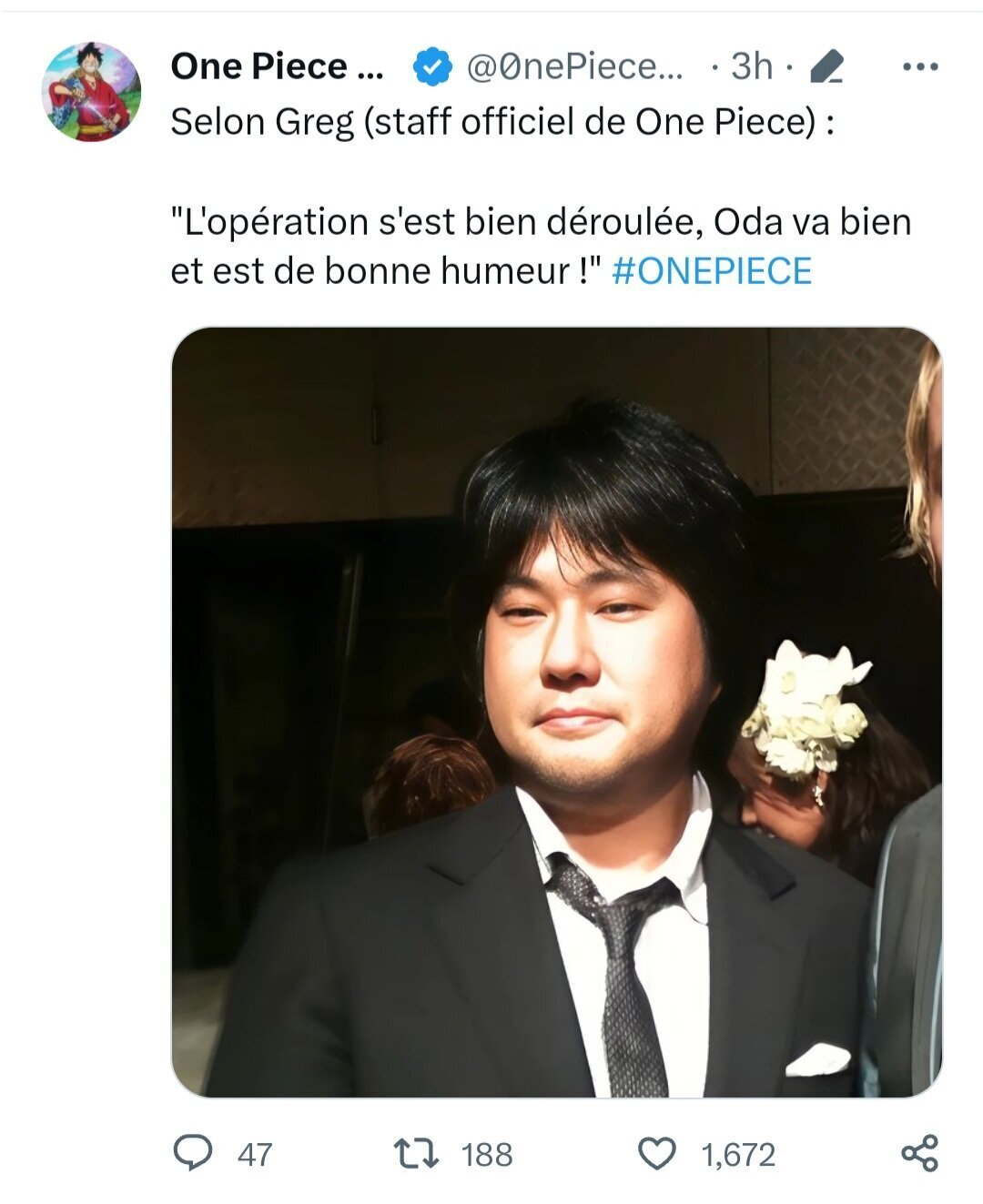View the 188 reposts count

487,1155
